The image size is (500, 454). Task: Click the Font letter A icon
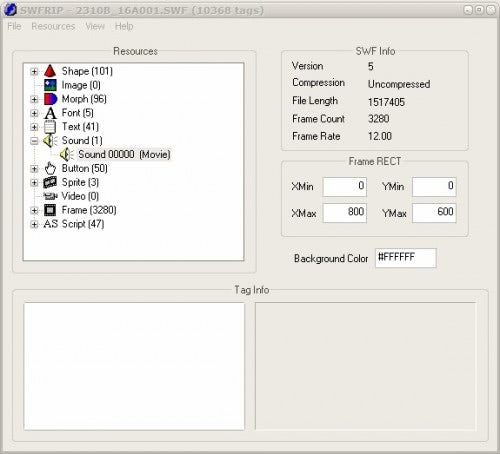(50, 113)
